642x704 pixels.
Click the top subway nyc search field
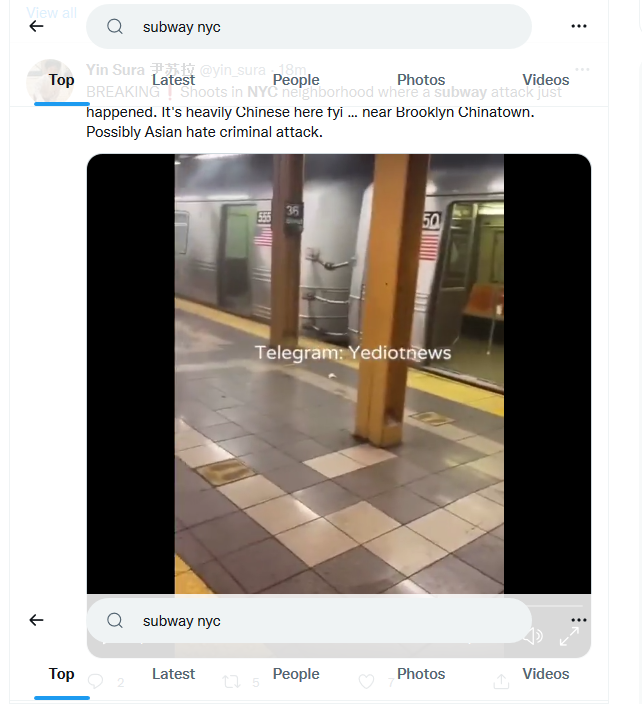coord(309,26)
